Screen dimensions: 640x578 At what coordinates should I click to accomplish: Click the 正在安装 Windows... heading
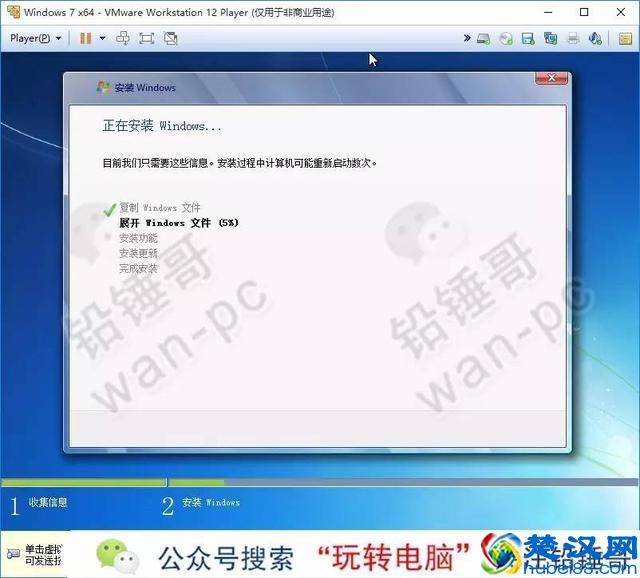point(162,126)
